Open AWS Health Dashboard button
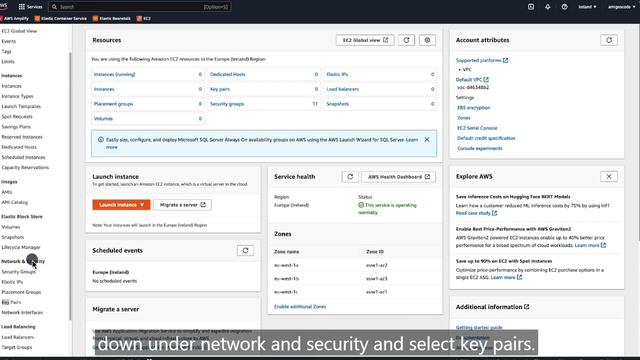 tap(398, 177)
